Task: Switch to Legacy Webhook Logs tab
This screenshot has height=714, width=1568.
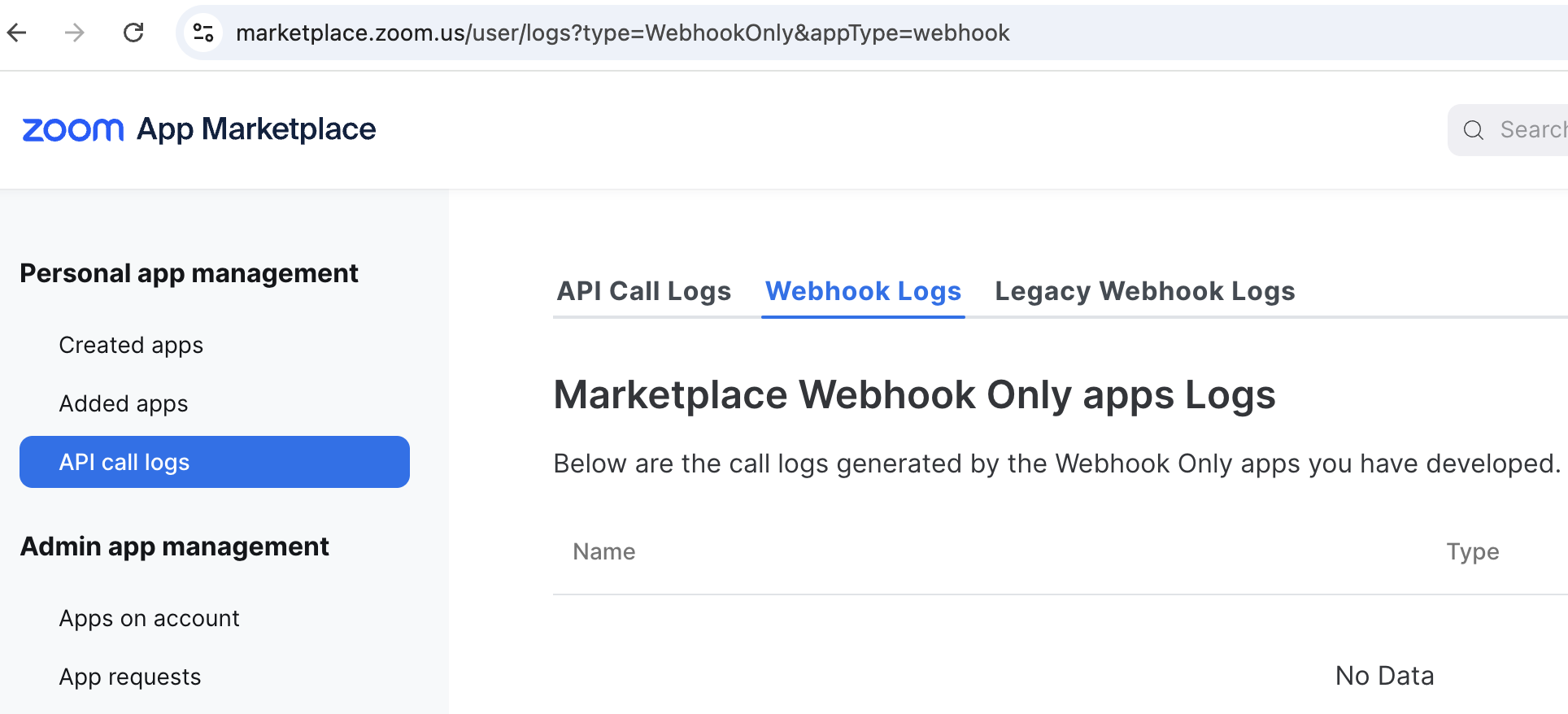Action: tap(1144, 291)
